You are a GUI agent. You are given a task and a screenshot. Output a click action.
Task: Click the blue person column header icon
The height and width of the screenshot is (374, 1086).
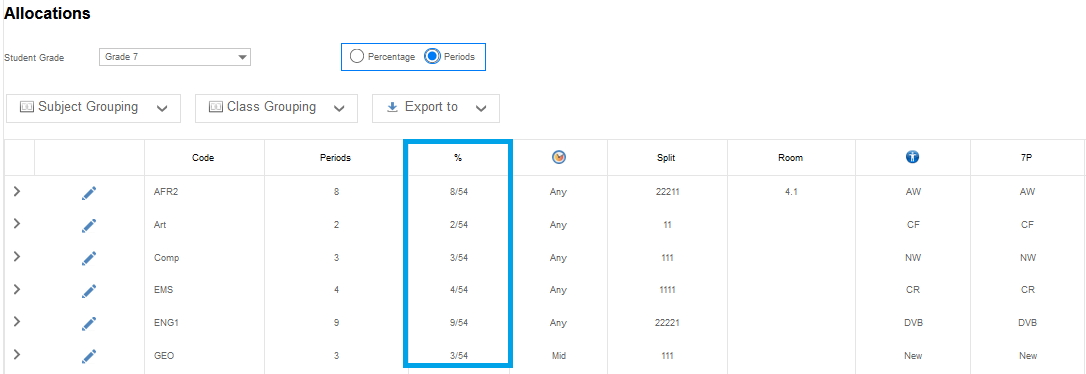(912, 158)
